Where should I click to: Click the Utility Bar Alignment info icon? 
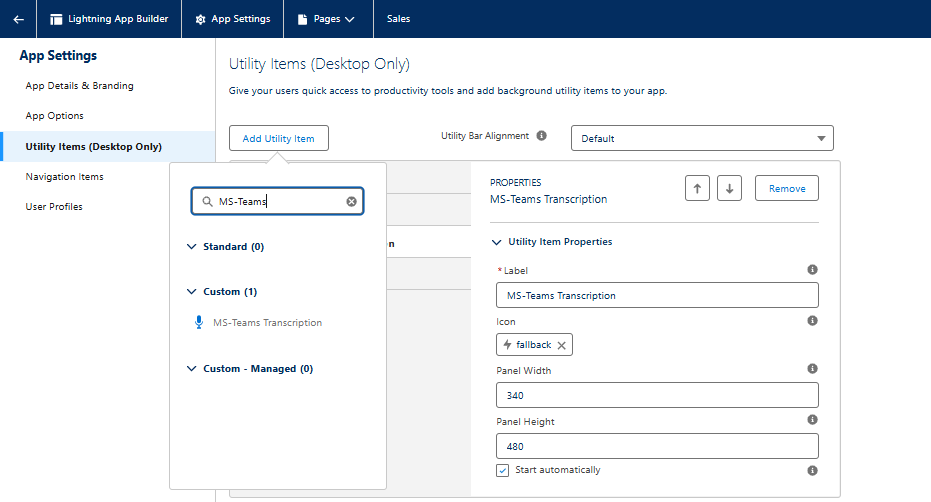(x=541, y=136)
